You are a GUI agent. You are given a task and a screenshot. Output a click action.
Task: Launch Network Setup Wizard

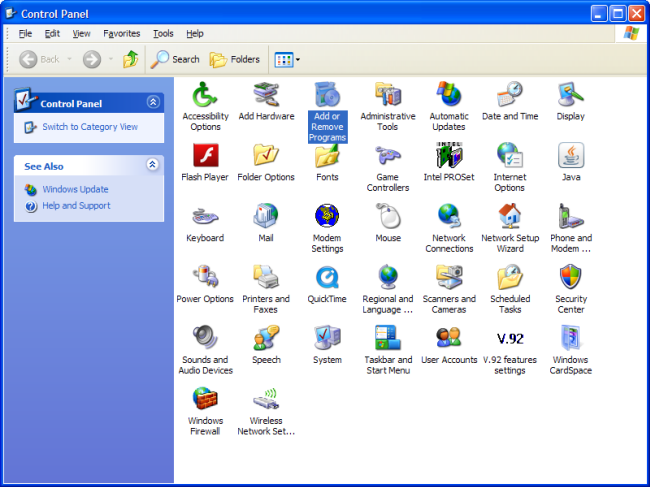click(x=510, y=228)
